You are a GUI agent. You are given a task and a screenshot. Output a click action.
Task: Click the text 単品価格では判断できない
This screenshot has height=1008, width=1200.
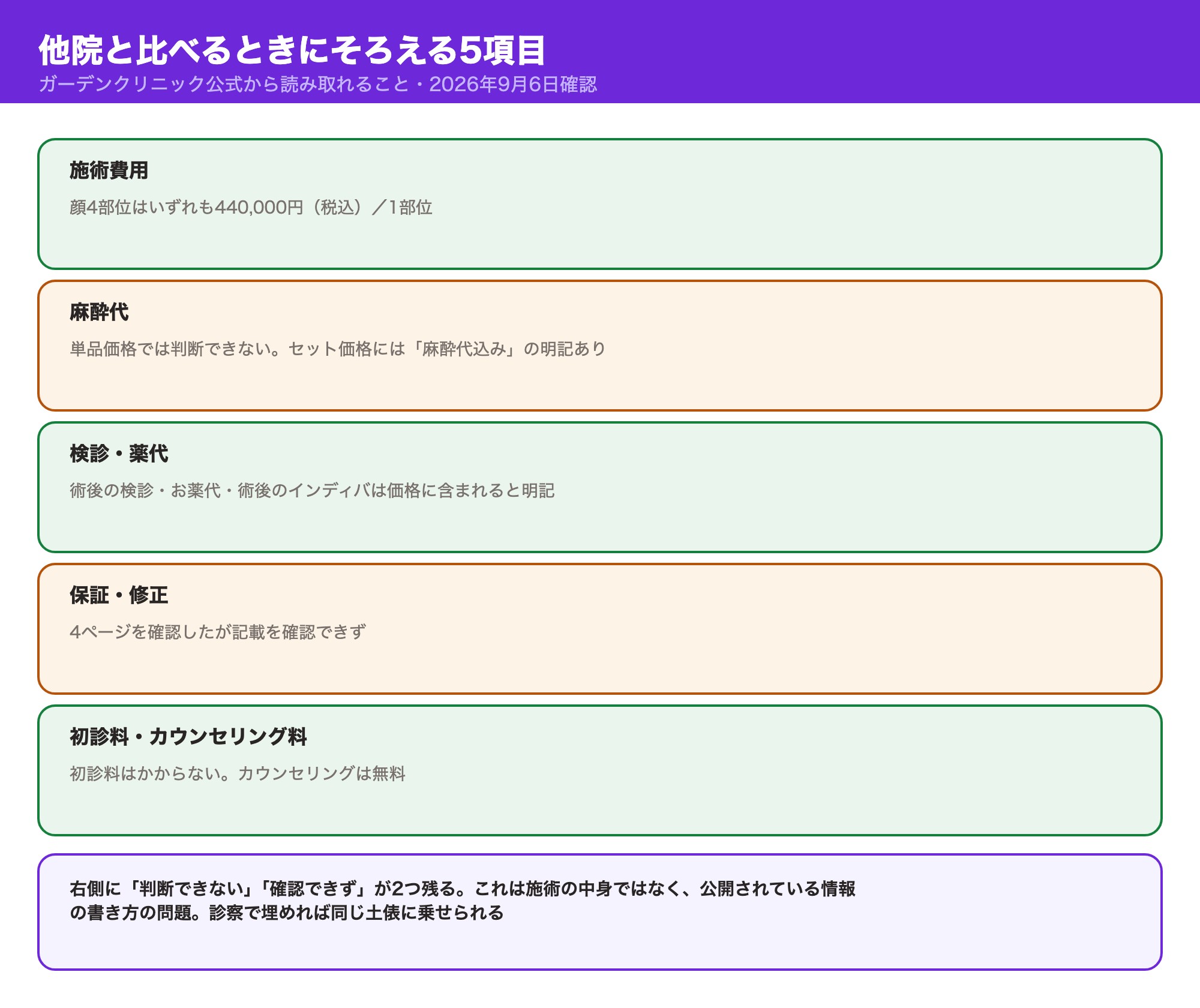pos(170,349)
